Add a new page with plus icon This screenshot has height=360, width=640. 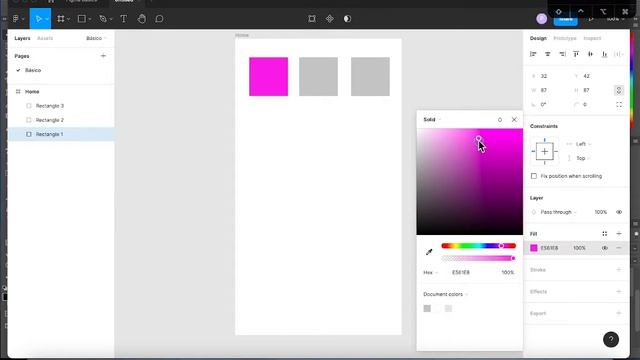(103, 56)
